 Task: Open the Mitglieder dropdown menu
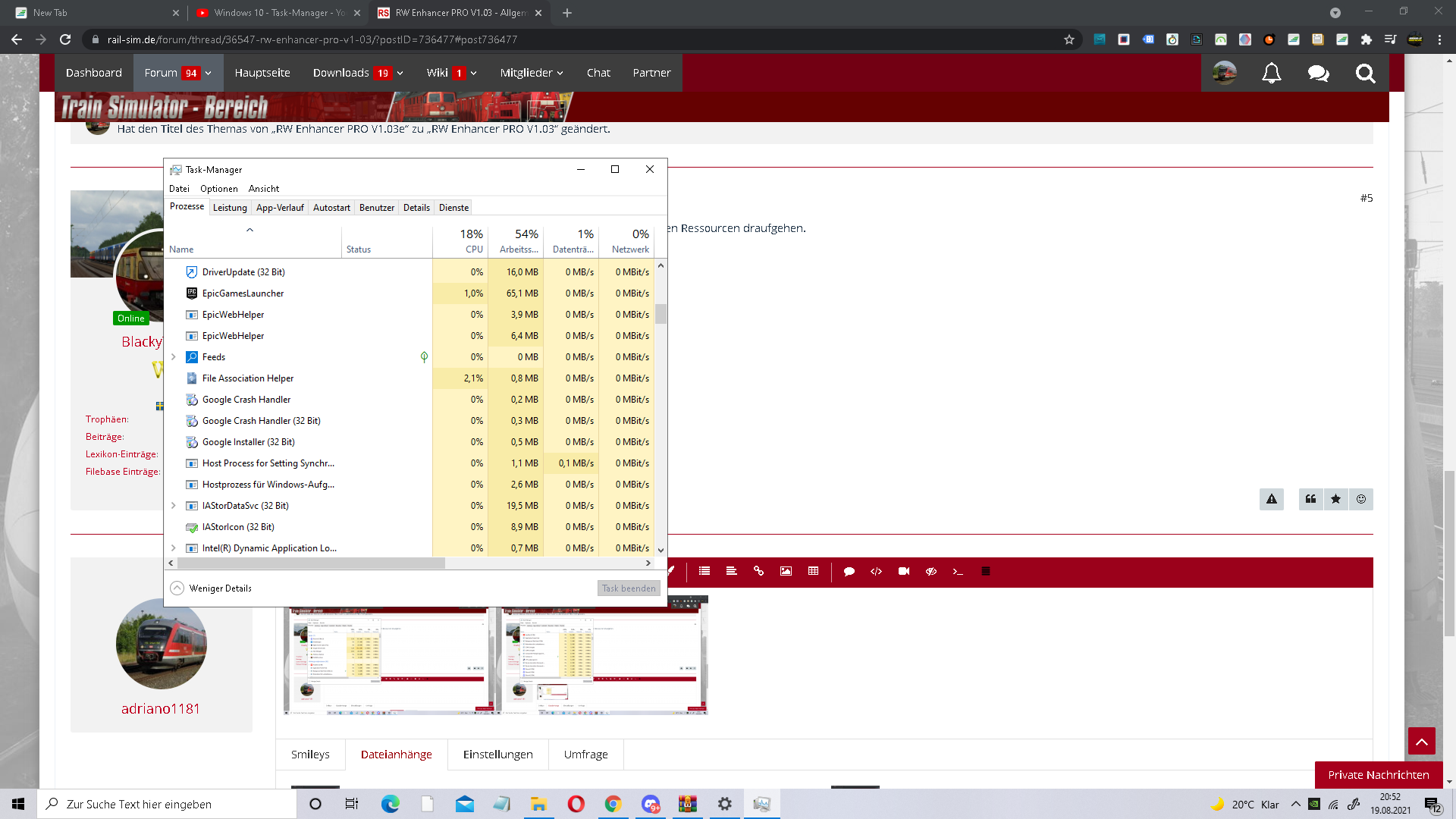(x=531, y=73)
